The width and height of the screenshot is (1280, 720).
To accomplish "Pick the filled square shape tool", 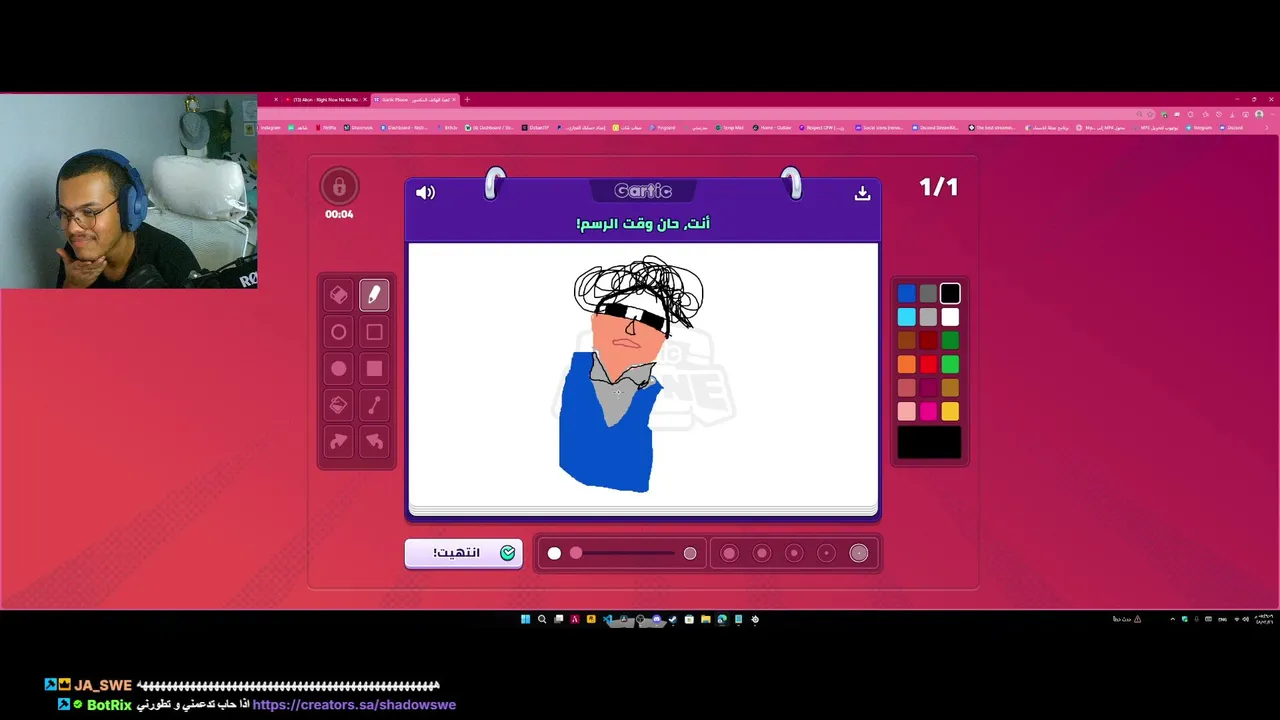I will pyautogui.click(x=374, y=369).
